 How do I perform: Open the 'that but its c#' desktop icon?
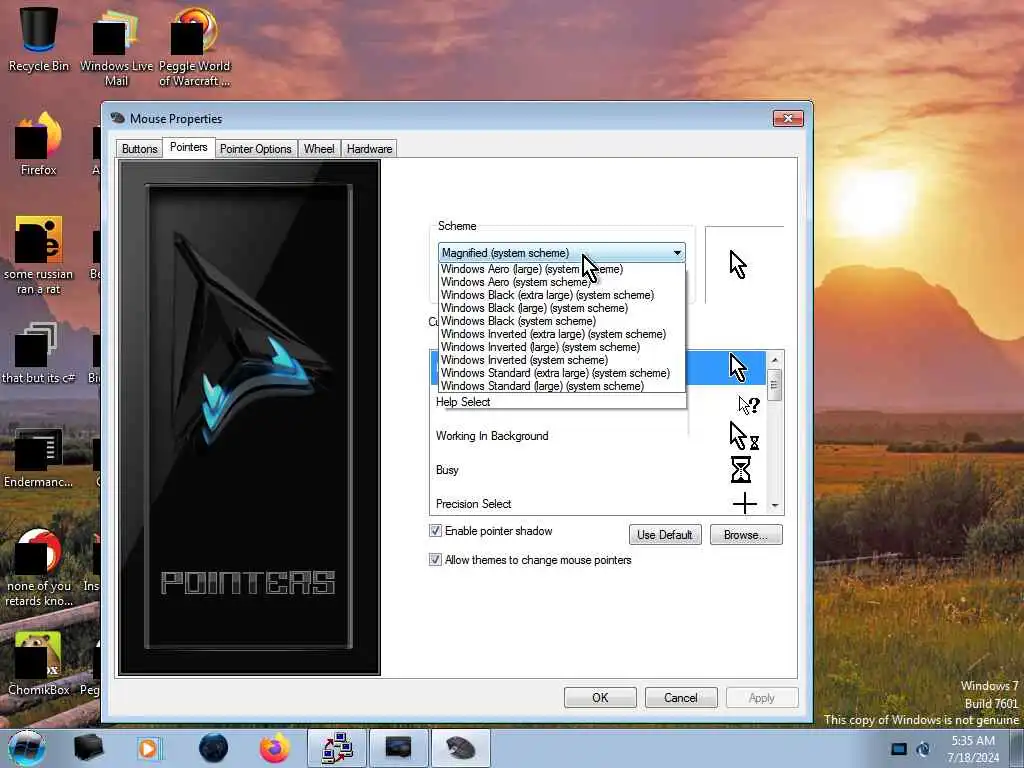[39, 353]
